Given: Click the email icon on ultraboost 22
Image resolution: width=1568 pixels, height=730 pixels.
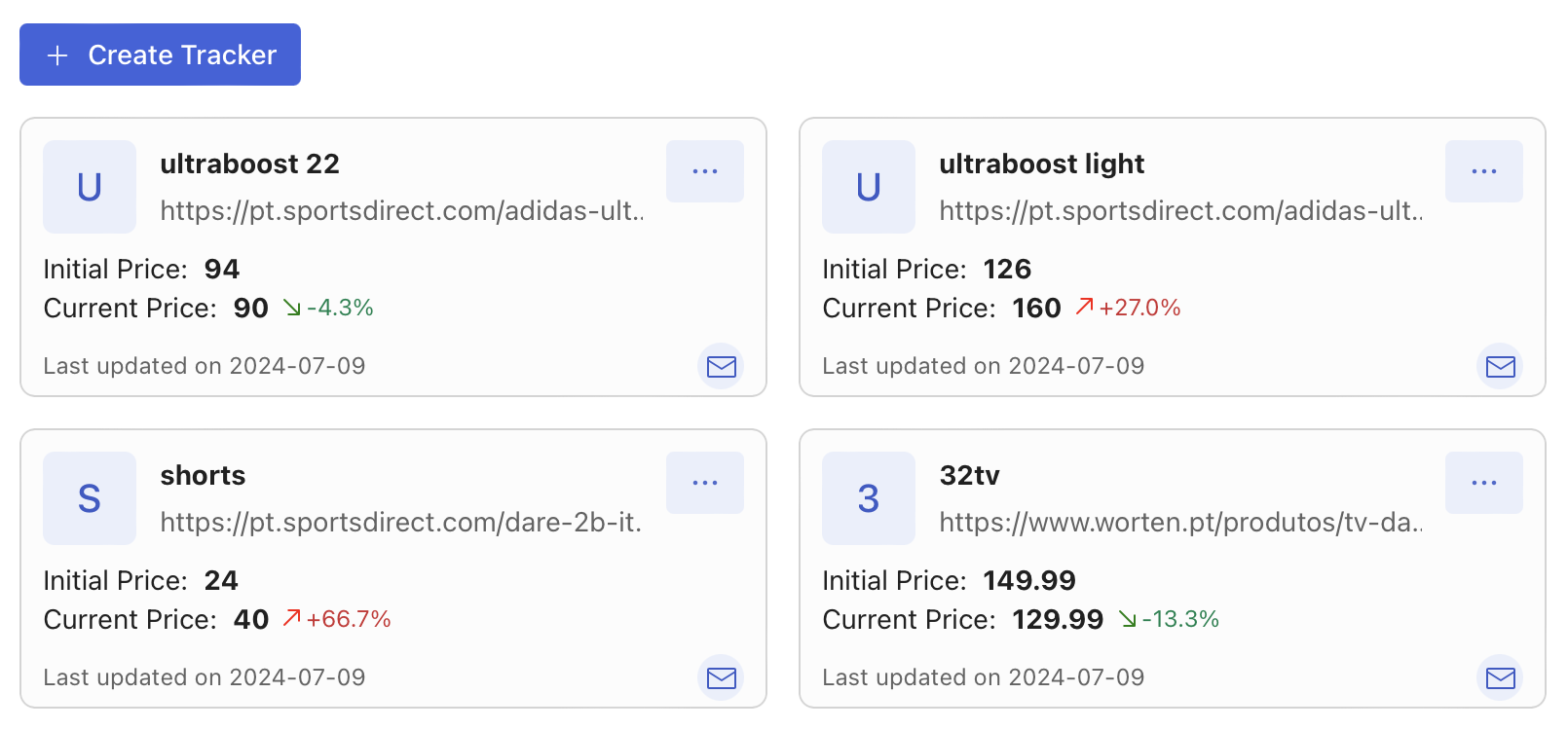Looking at the screenshot, I should tap(722, 366).
